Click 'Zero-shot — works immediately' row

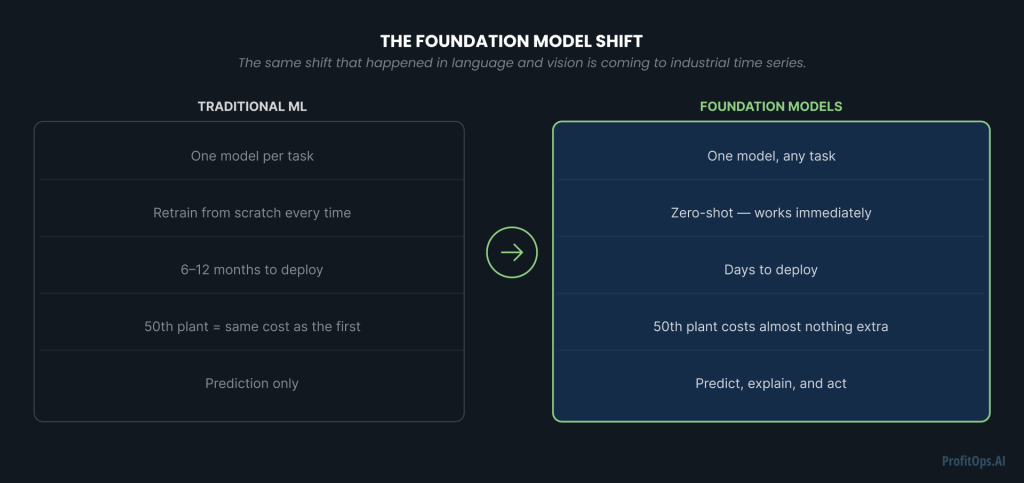pos(771,213)
